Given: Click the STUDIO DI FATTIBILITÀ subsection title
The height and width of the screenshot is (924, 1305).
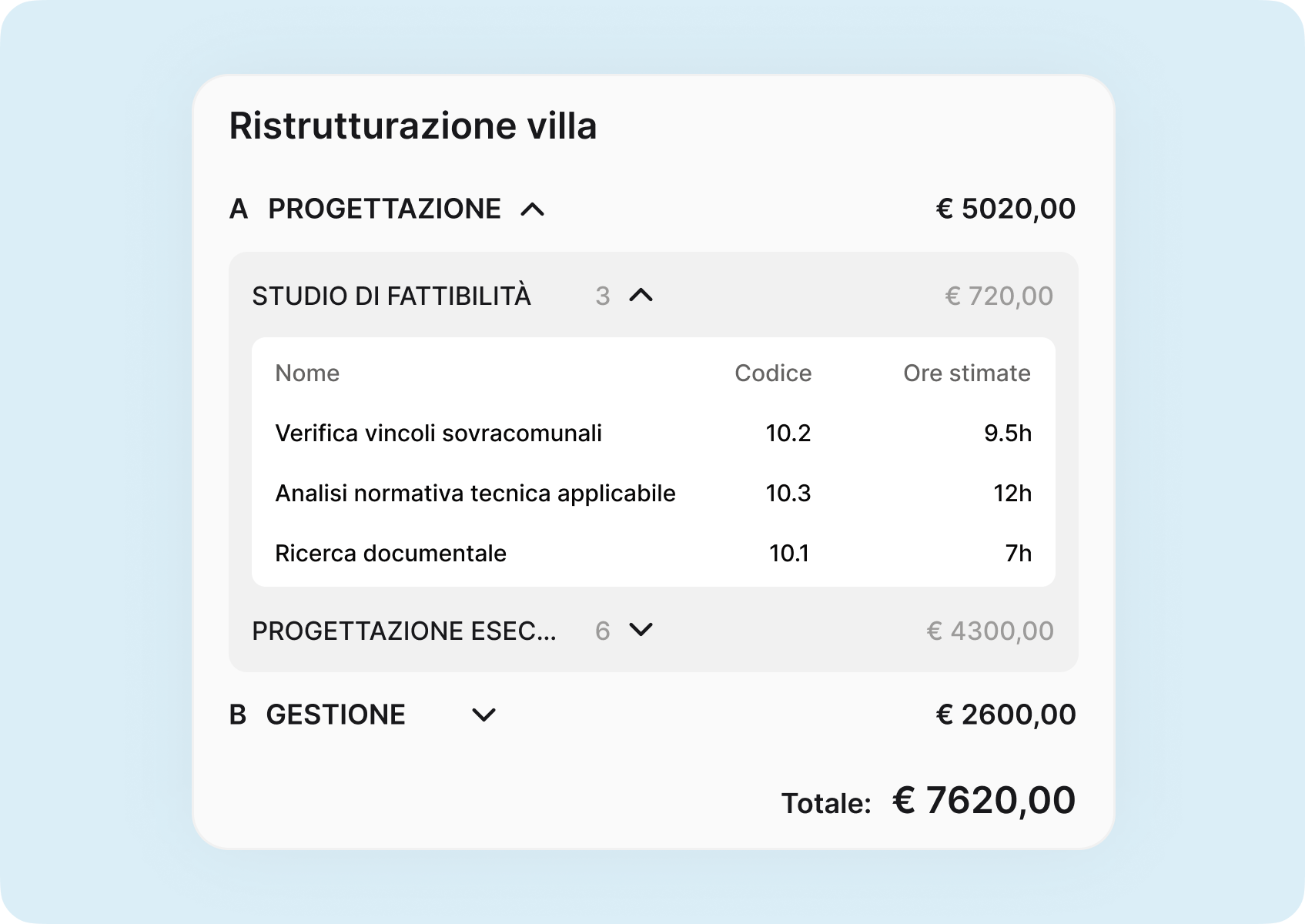Looking at the screenshot, I should coord(391,296).
